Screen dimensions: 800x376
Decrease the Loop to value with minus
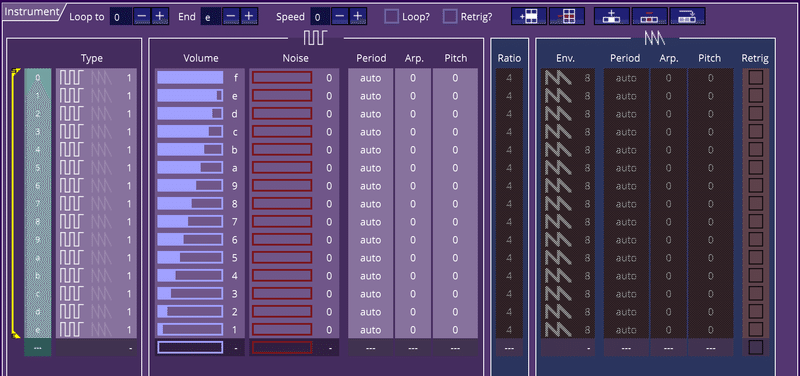point(142,16)
